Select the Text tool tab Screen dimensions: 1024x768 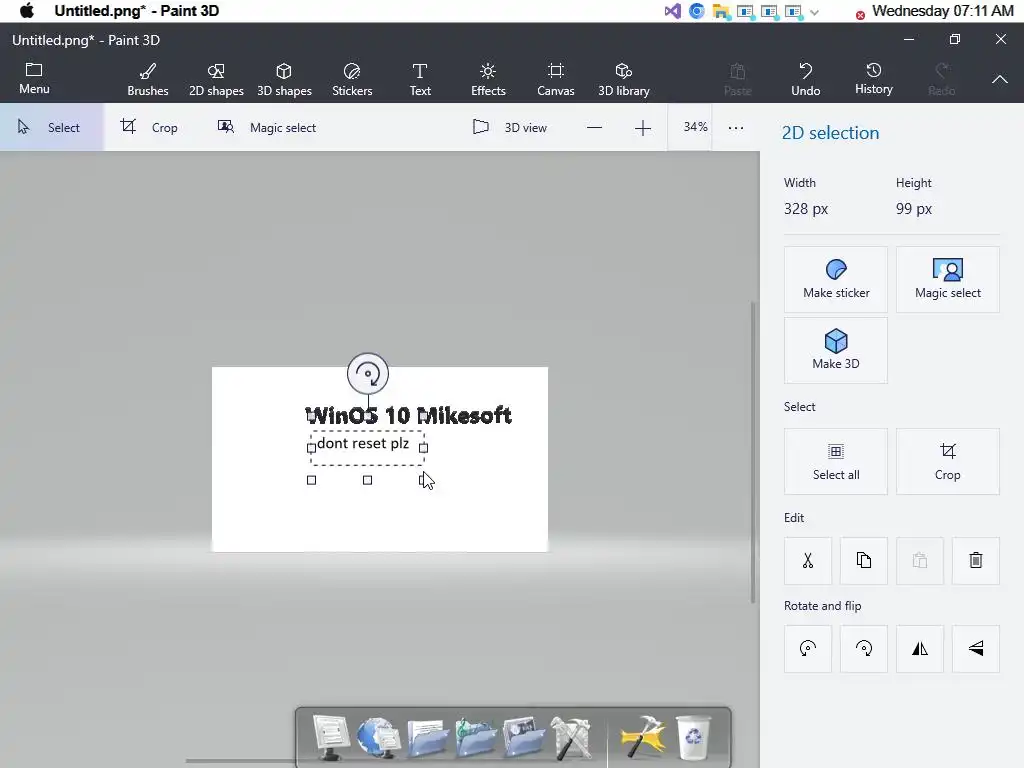[420, 80]
